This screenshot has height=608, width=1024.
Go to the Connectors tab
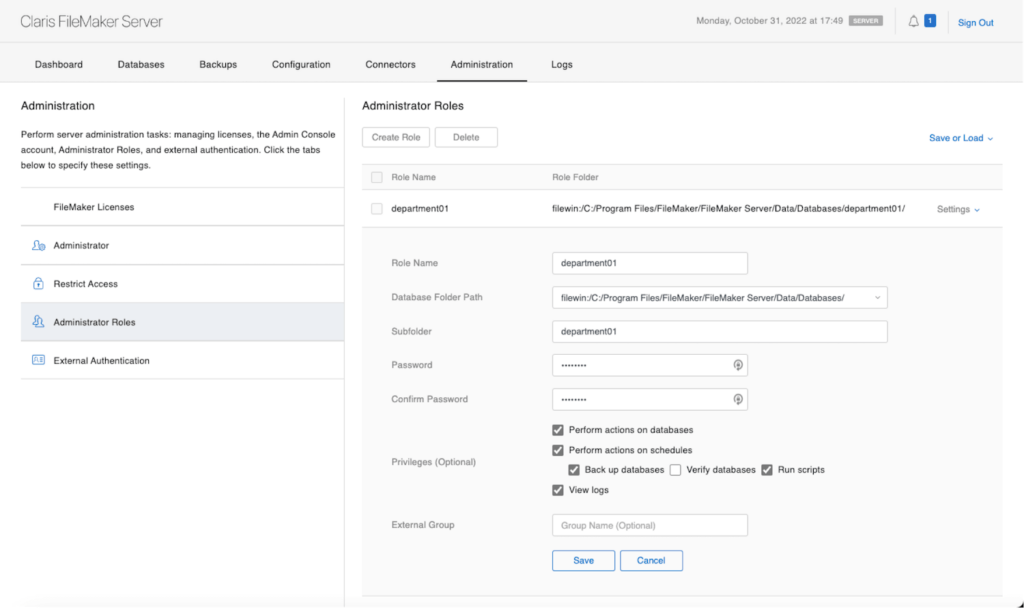pyautogui.click(x=391, y=64)
